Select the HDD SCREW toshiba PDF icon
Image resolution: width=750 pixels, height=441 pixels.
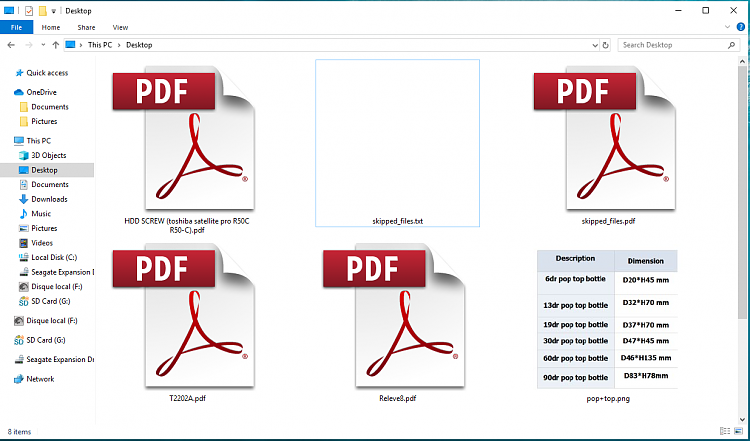184,138
